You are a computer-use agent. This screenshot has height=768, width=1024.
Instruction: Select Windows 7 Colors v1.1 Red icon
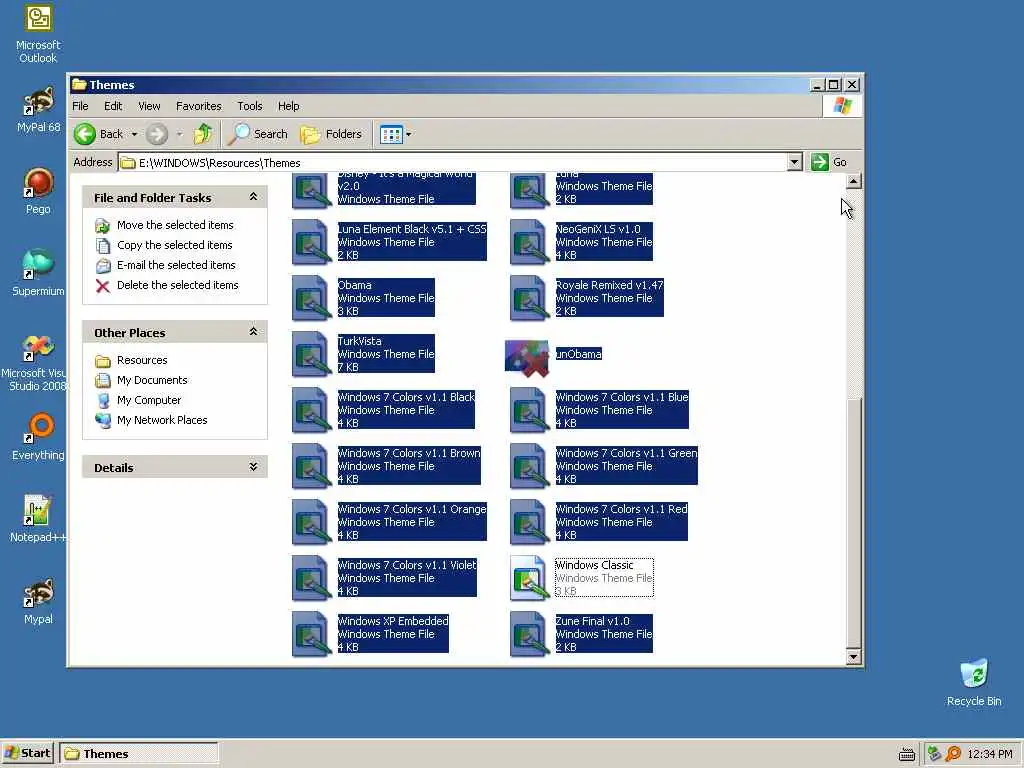click(x=528, y=522)
